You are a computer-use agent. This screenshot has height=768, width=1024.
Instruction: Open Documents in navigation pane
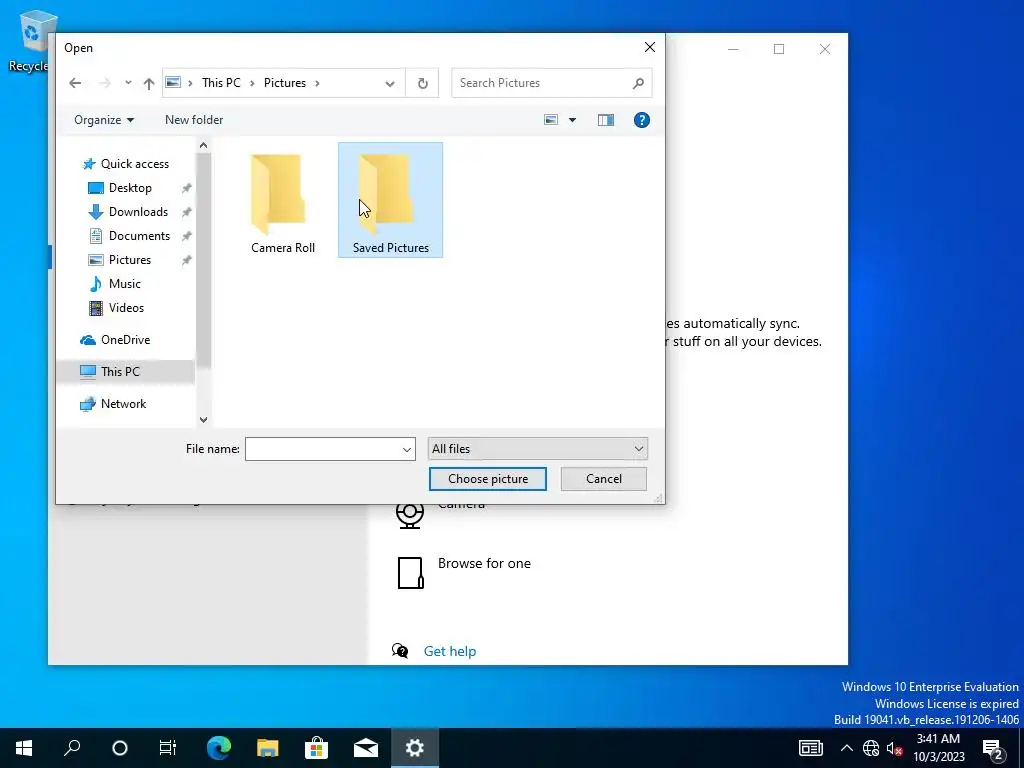point(139,236)
